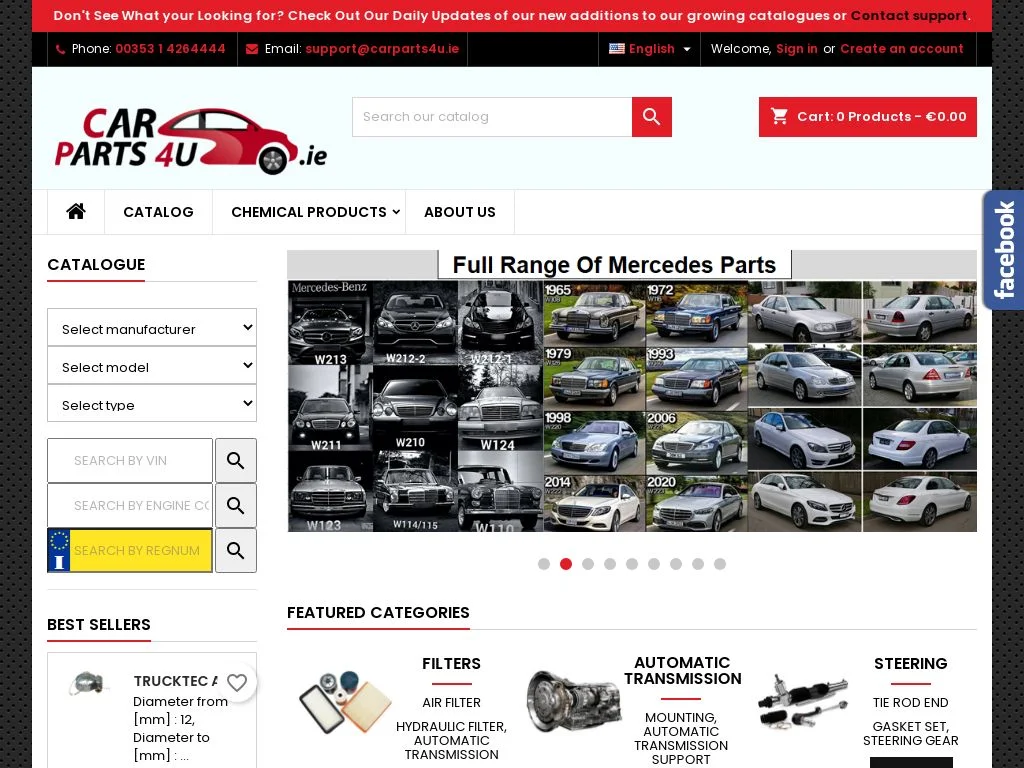Call phone number 00353 1 4264444
Screen dimensions: 1024x768
point(170,48)
